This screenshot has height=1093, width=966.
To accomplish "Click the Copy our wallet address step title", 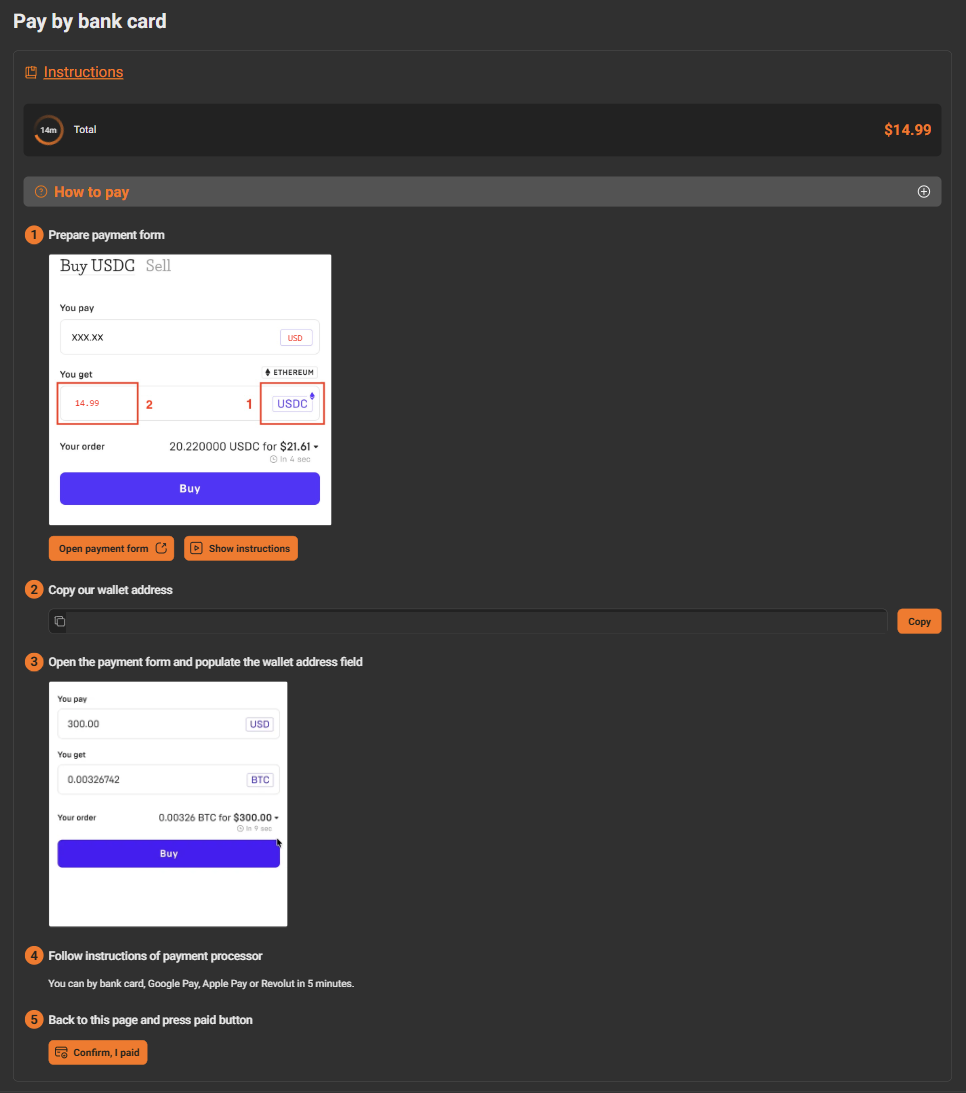I will pyautogui.click(x=110, y=590).
